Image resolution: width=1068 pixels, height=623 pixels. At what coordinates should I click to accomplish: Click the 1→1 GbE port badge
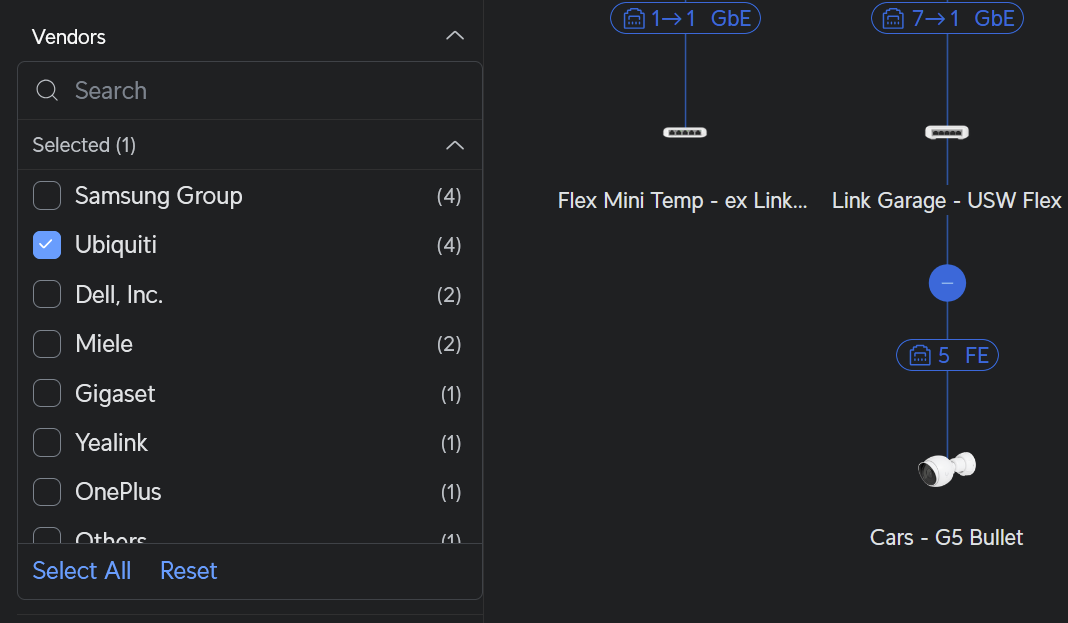pos(685,18)
